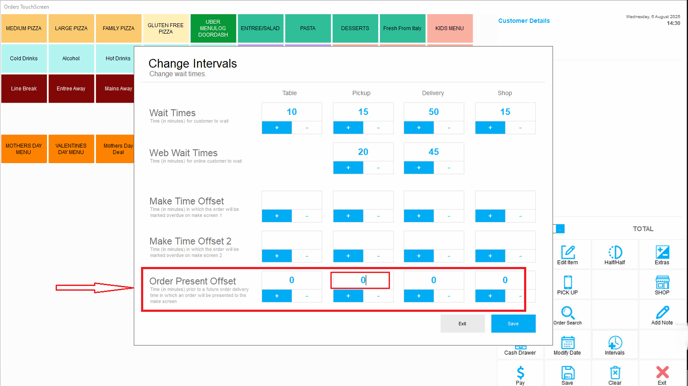The image size is (688, 386).
Task: Open the UBER MENULOG DOORDASH category
Action: tap(213, 28)
